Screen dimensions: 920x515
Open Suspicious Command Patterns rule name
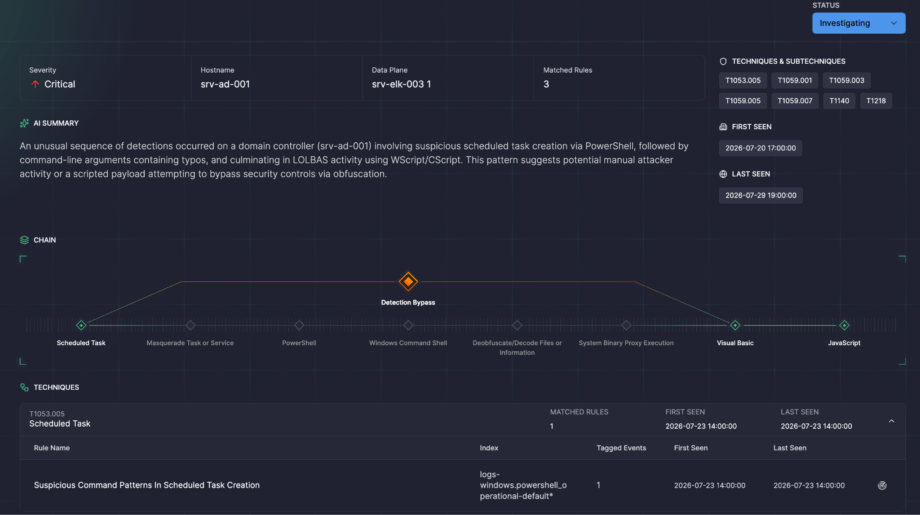pyautogui.click(x=147, y=485)
